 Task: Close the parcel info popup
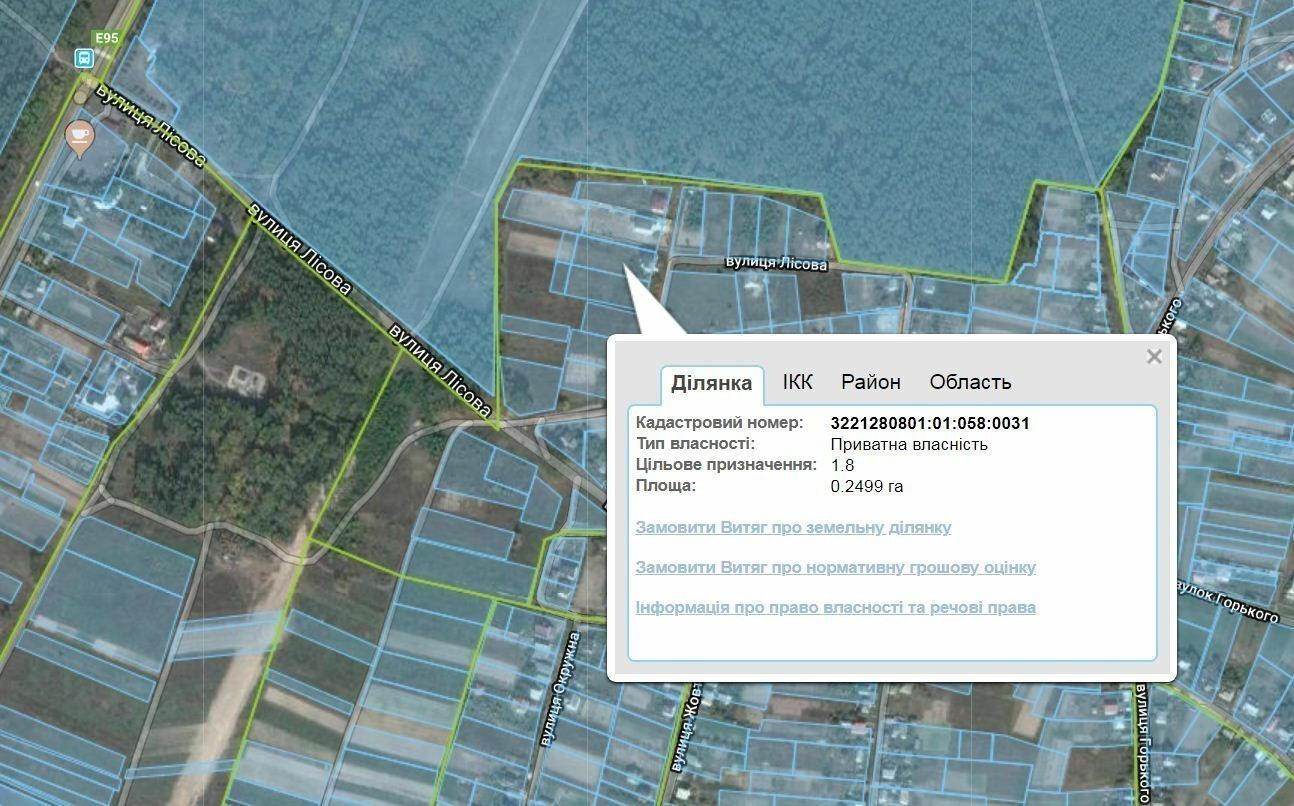tap(1154, 357)
